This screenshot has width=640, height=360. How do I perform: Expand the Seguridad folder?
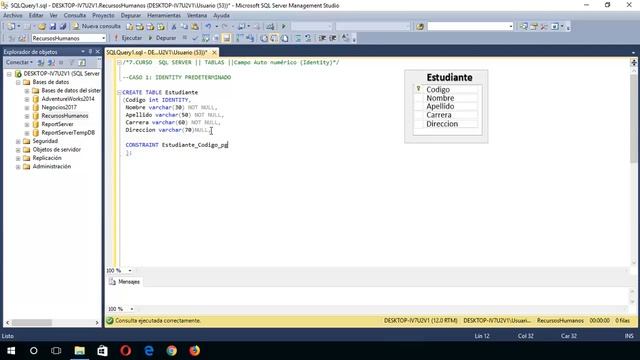coord(18,141)
